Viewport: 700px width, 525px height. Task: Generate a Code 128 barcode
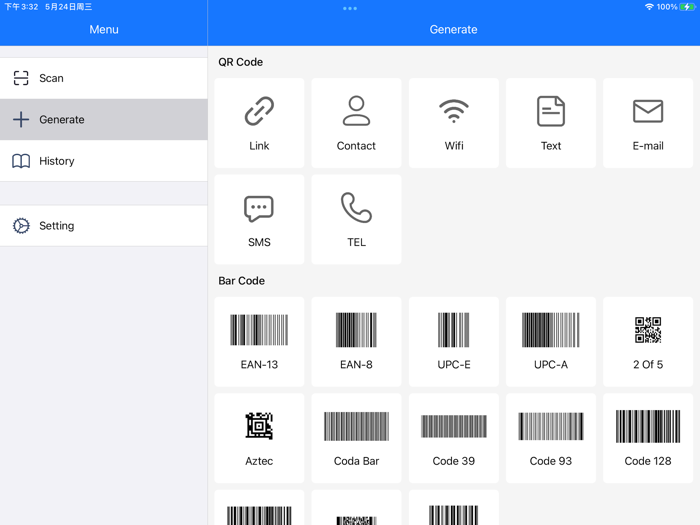pyautogui.click(x=648, y=438)
